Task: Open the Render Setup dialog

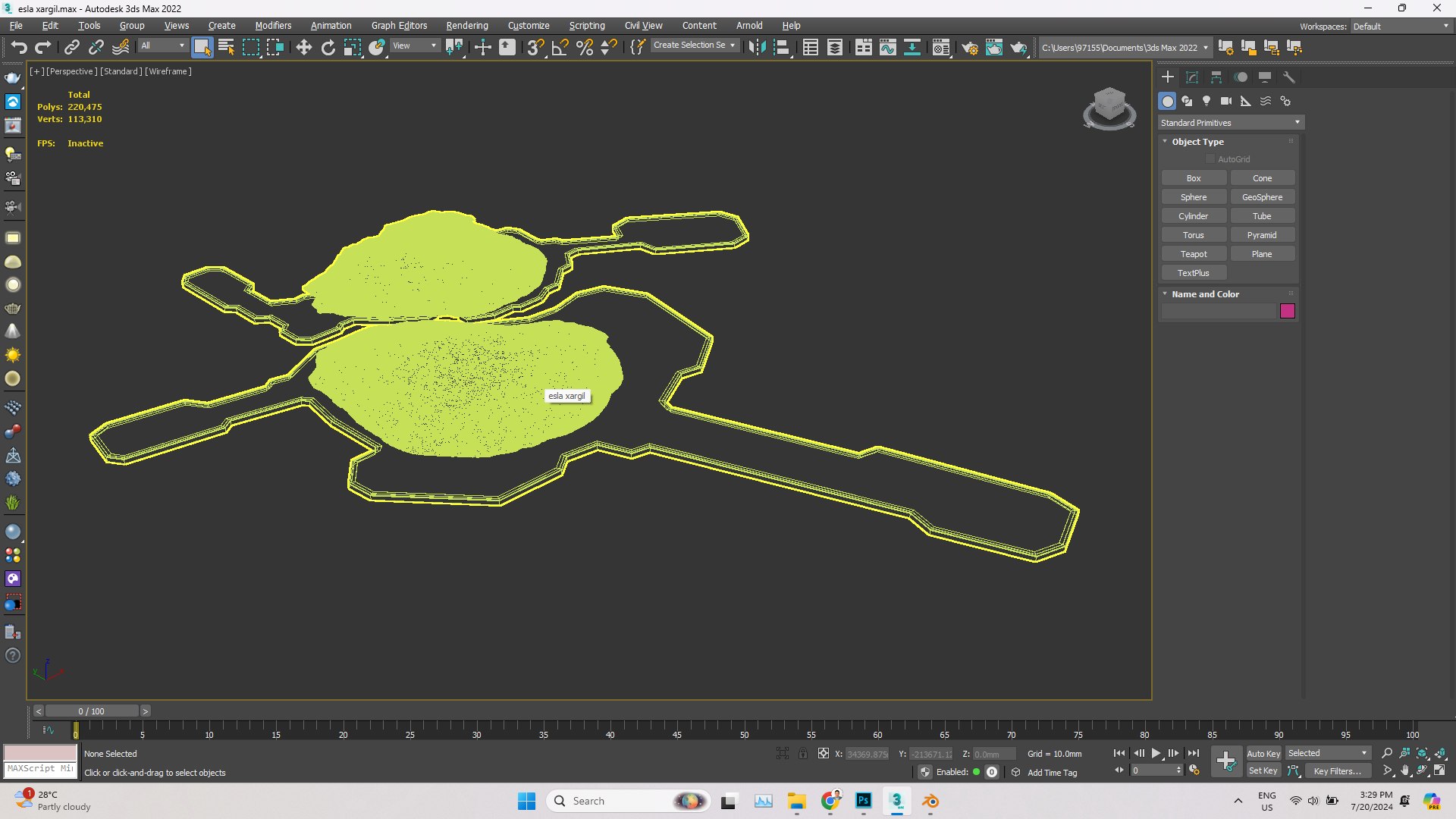Action: [x=970, y=48]
